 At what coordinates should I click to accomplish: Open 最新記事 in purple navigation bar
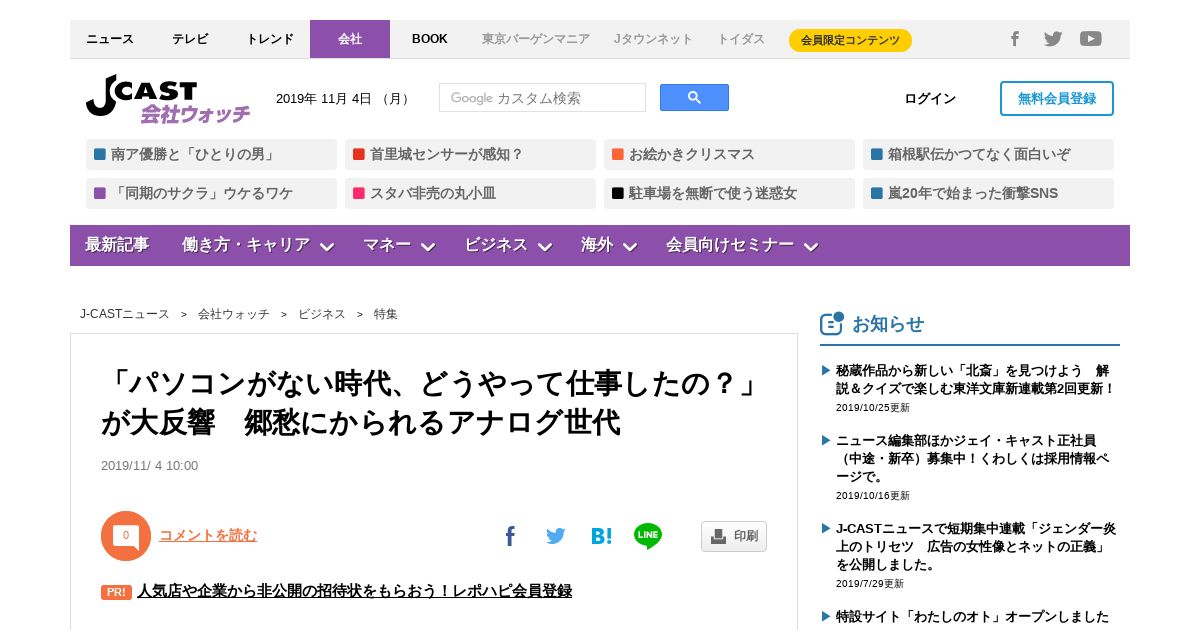[x=117, y=245]
